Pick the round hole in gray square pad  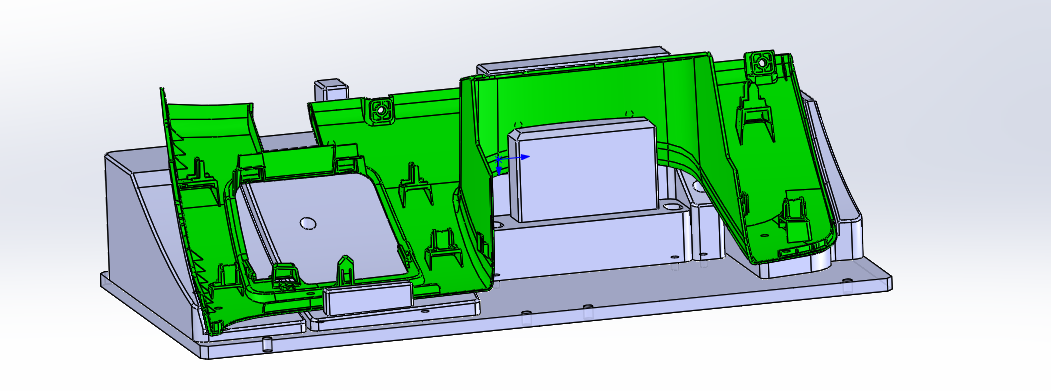(308, 223)
